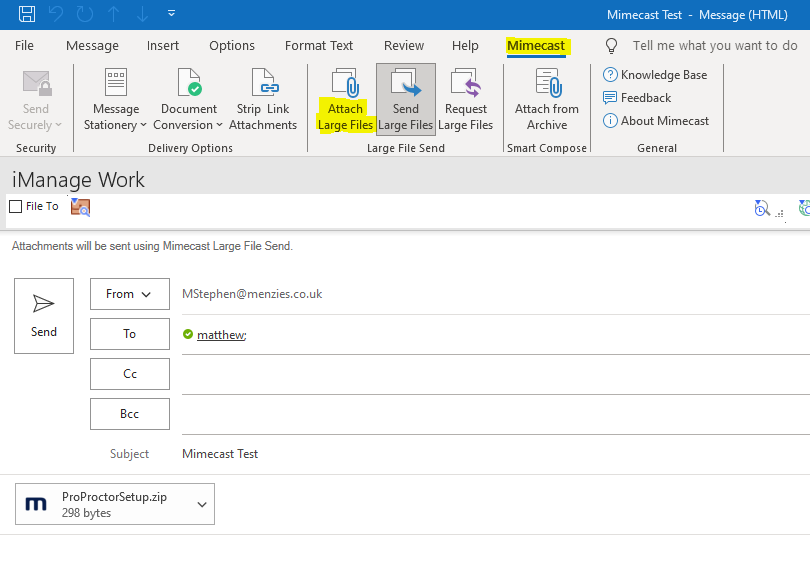This screenshot has width=810, height=565.
Task: Tick the File To checkbox
Action: pos(15,207)
